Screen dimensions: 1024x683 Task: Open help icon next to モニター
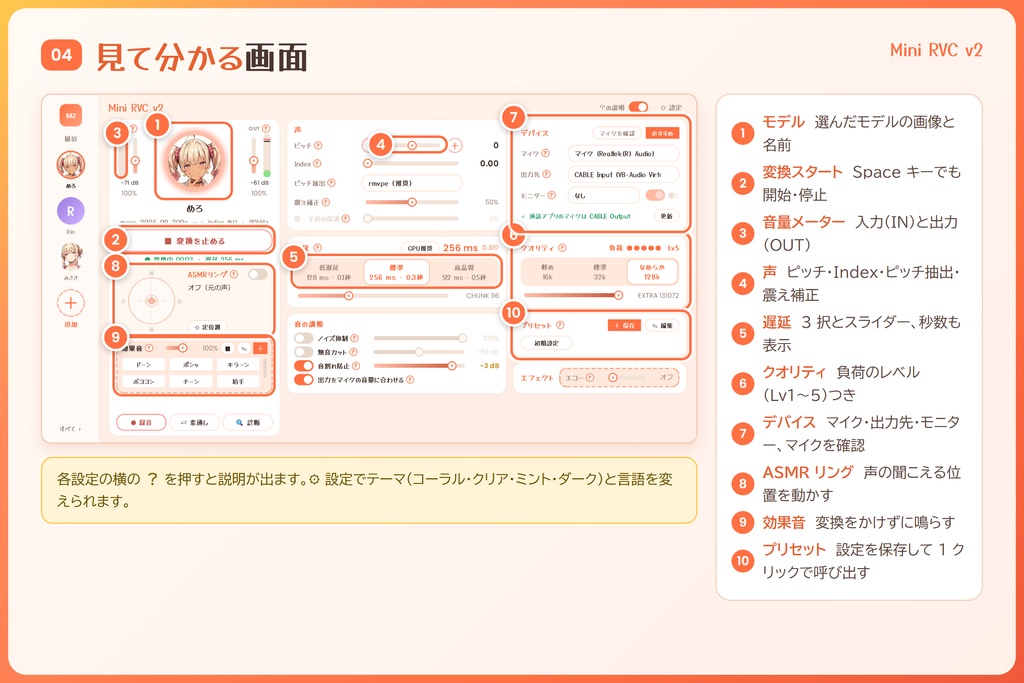552,195
